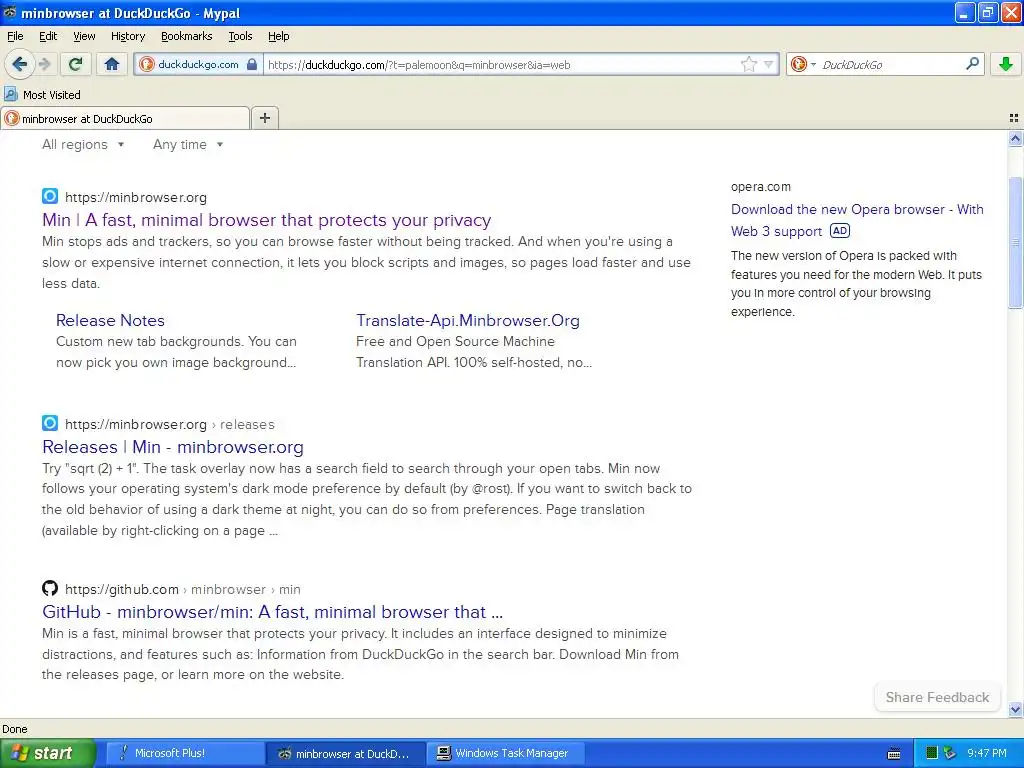Click the Forward arrow button
Viewport: 1024px width, 768px height.
tap(44, 64)
